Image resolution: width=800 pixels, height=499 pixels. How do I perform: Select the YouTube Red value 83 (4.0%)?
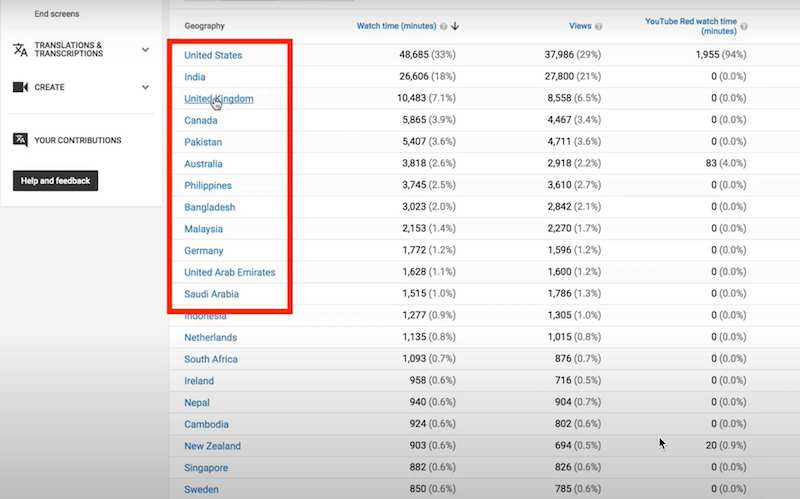point(726,163)
